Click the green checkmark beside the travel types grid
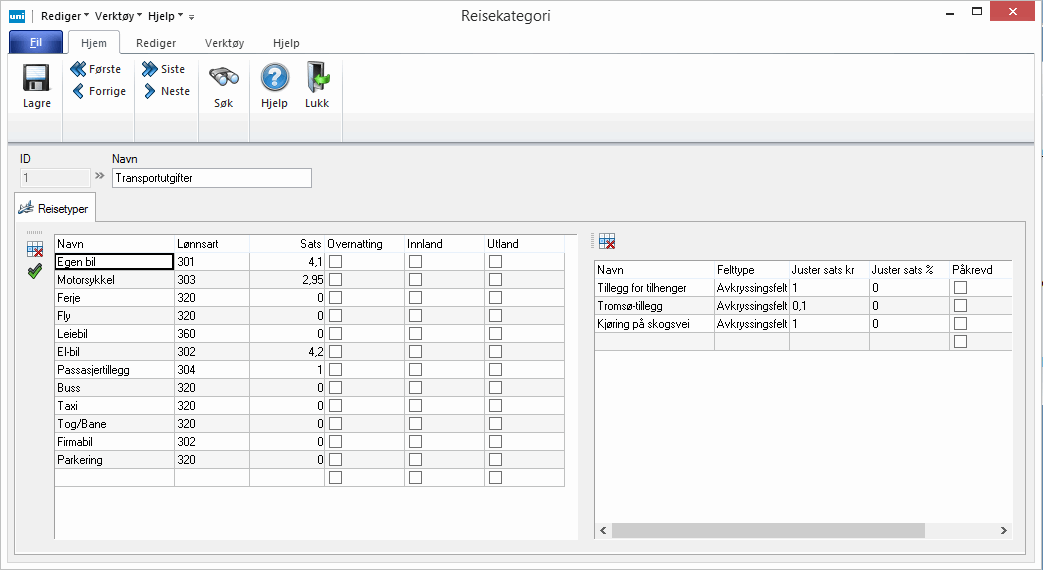The width and height of the screenshot is (1043, 570). [x=35, y=271]
